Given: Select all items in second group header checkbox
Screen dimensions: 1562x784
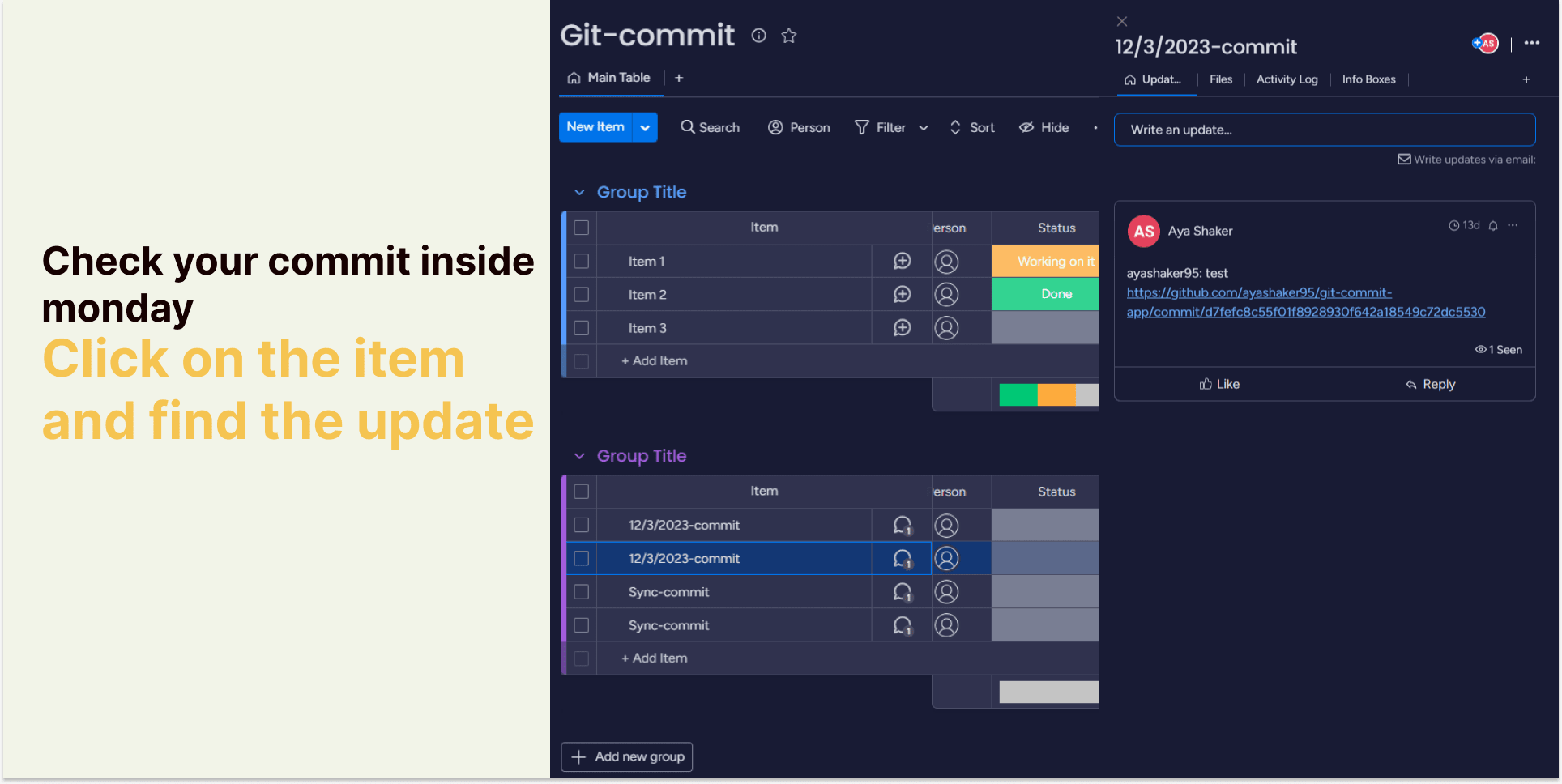Looking at the screenshot, I should click(x=582, y=492).
